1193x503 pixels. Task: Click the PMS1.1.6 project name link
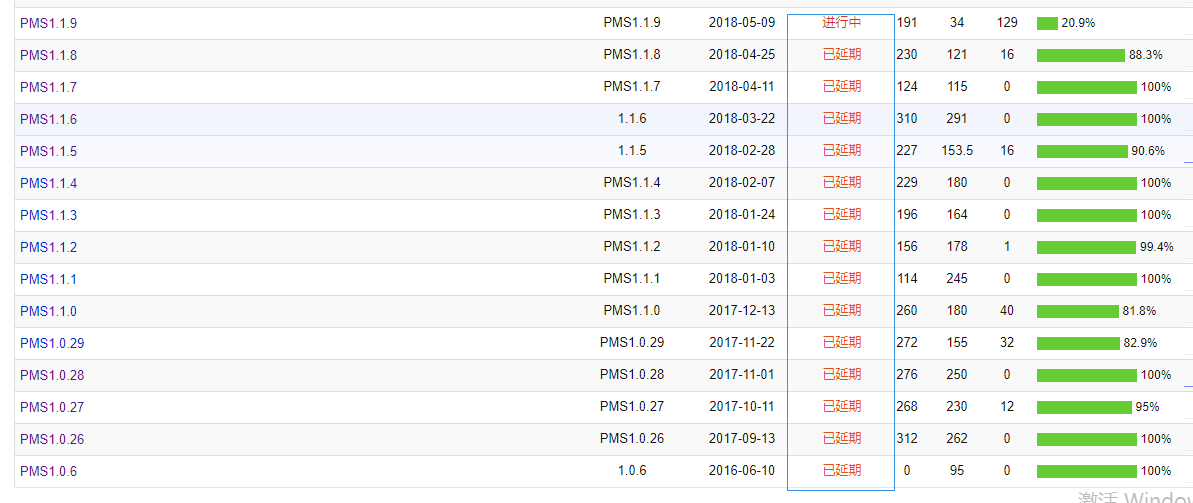coord(48,119)
